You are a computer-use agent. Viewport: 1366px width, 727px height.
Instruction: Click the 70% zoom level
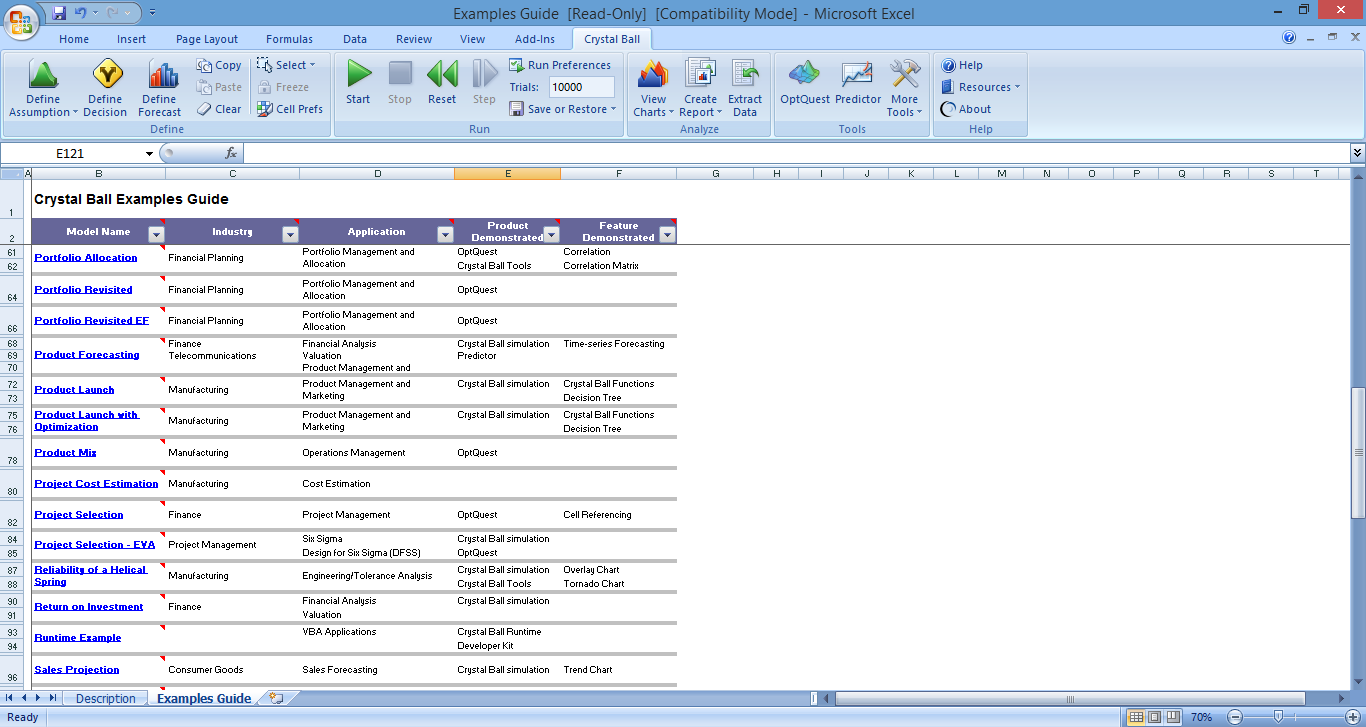1202,717
